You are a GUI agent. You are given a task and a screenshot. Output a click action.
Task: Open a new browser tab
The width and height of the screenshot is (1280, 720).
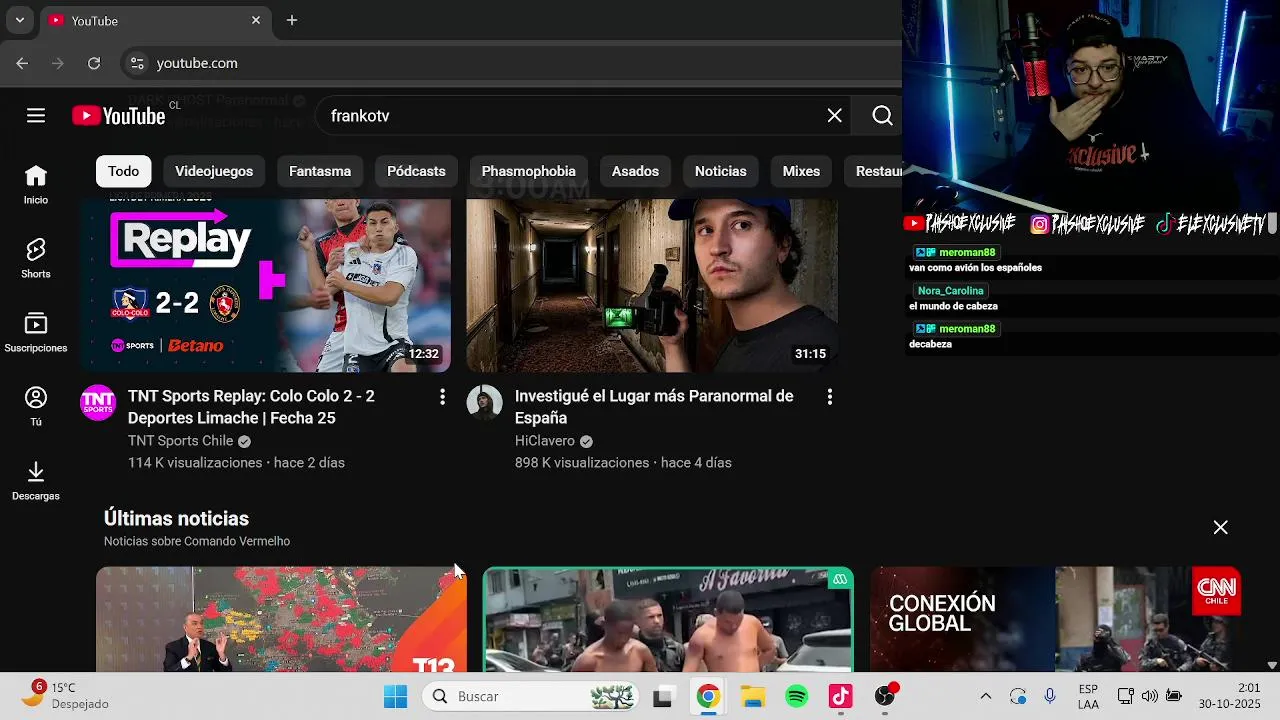[x=292, y=20]
